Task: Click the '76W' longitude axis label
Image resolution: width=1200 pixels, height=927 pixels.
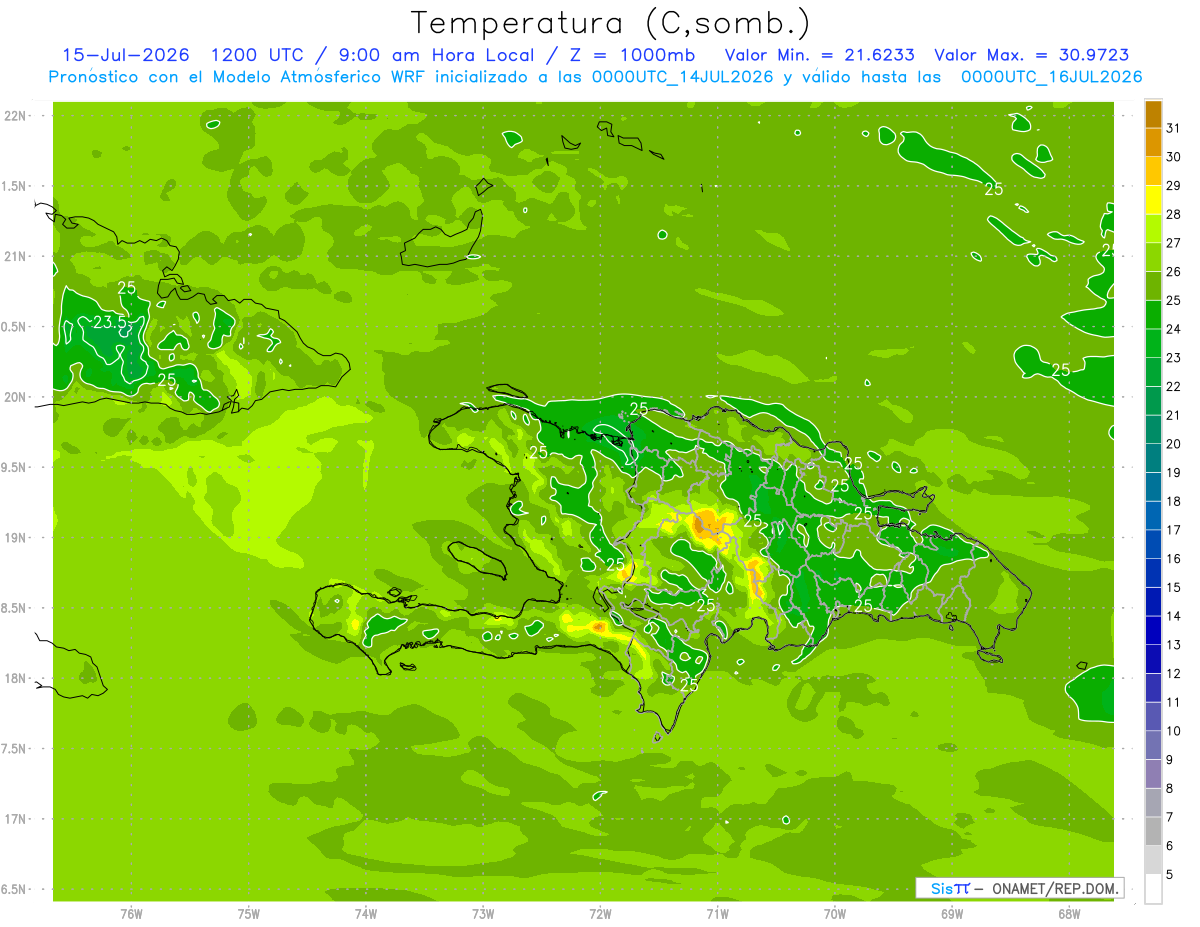Action: (x=131, y=912)
